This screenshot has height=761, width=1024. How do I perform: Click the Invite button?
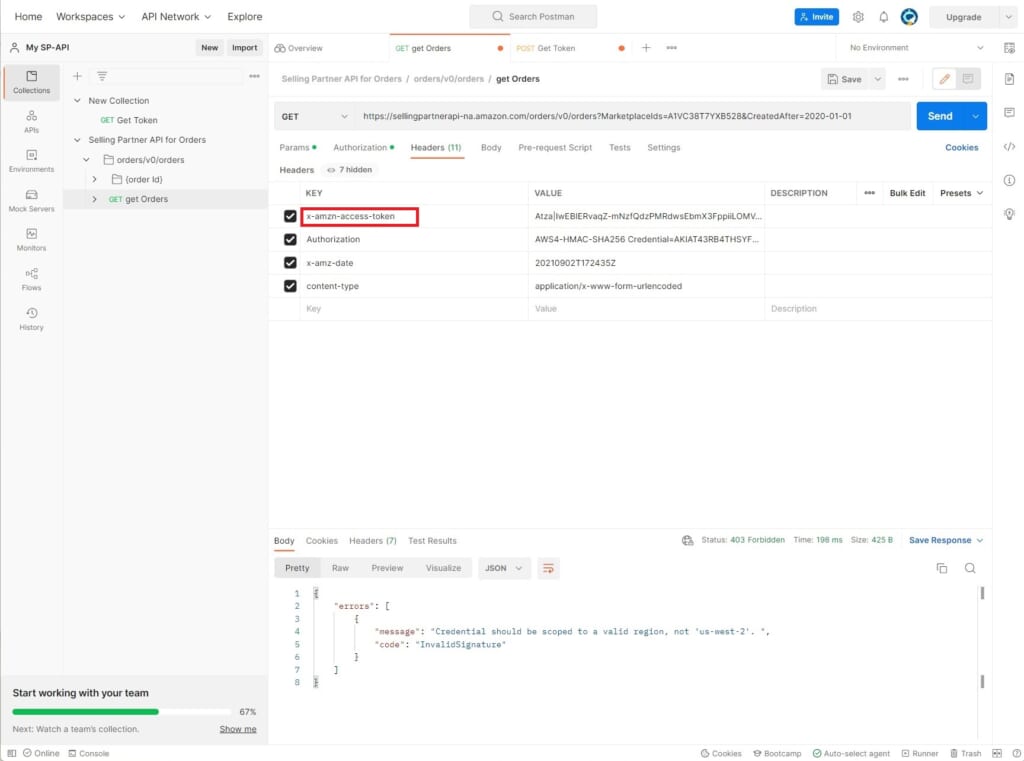[x=816, y=17]
